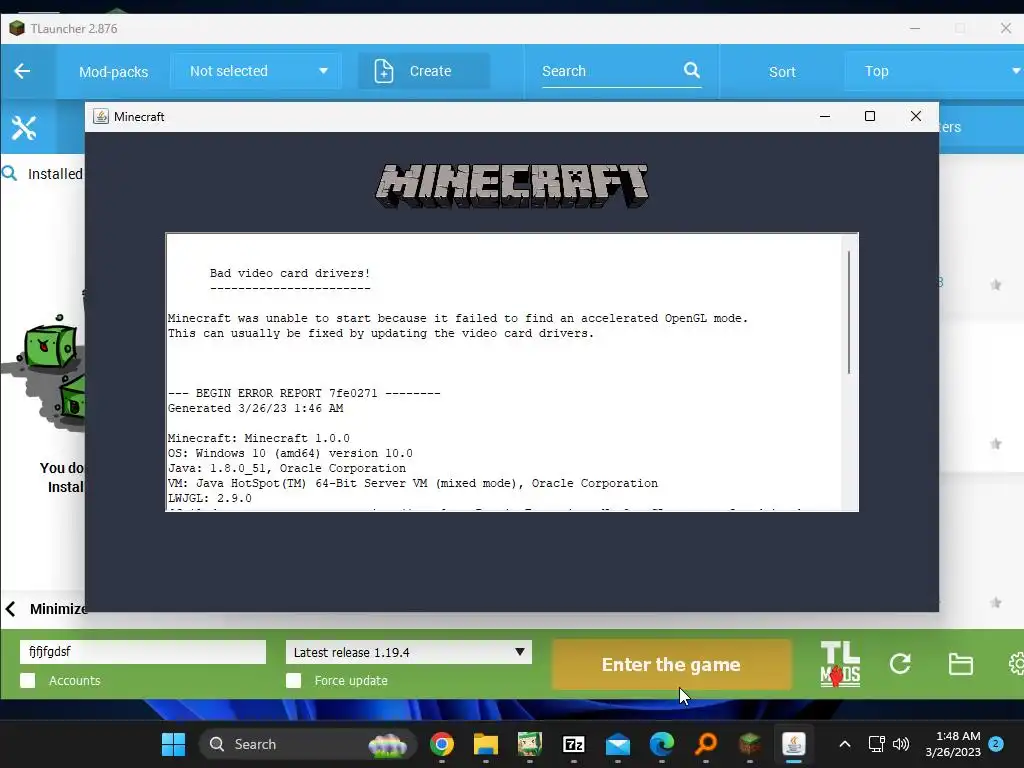Open the character face taskbar app

coord(530,744)
